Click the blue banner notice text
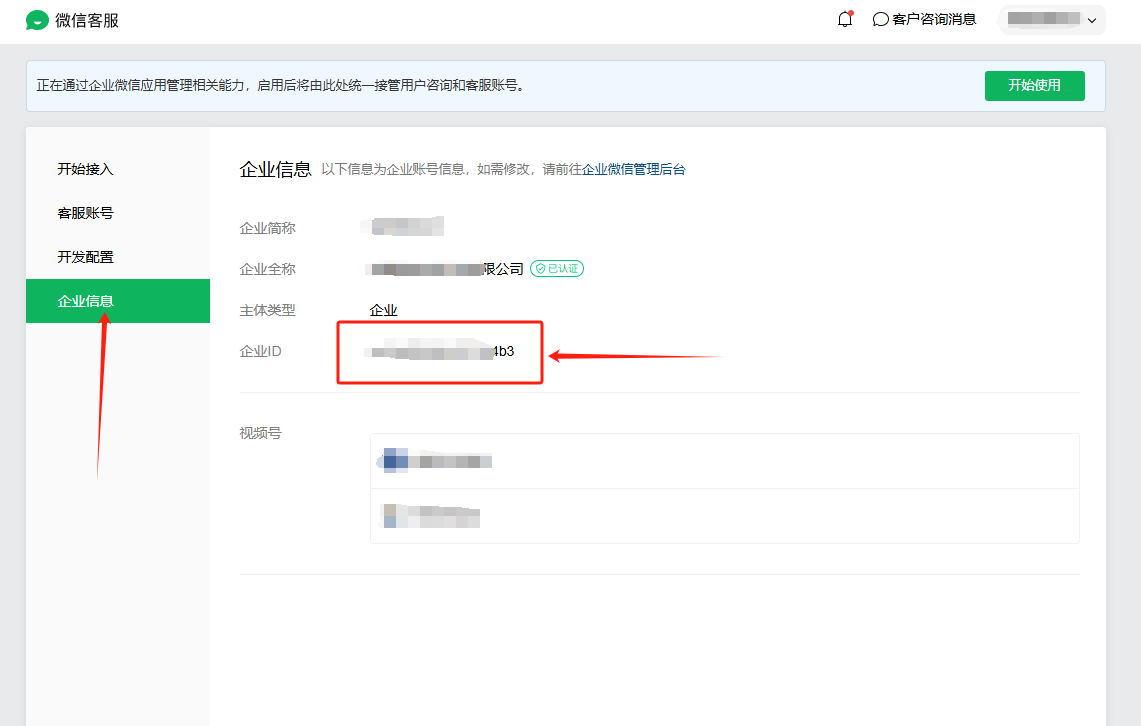The image size is (1141, 726). pos(280,86)
